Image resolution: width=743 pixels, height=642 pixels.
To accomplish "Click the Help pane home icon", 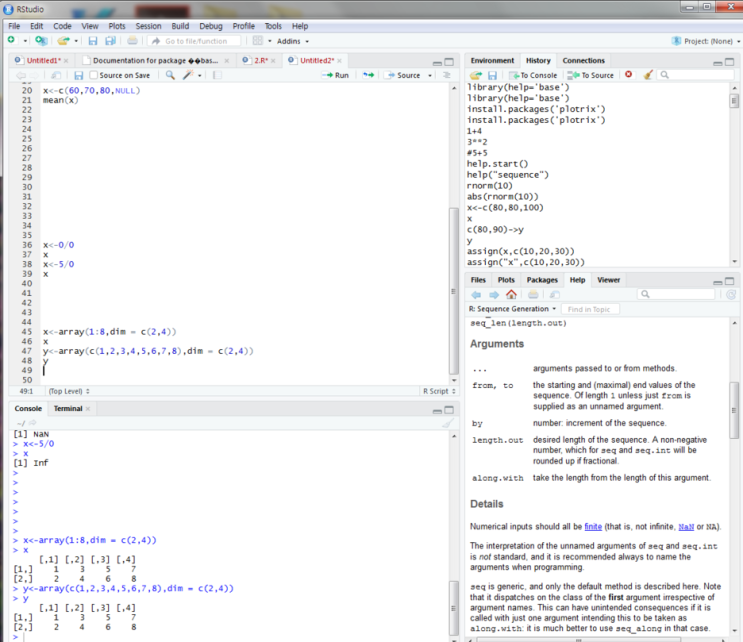I will click(x=511, y=295).
